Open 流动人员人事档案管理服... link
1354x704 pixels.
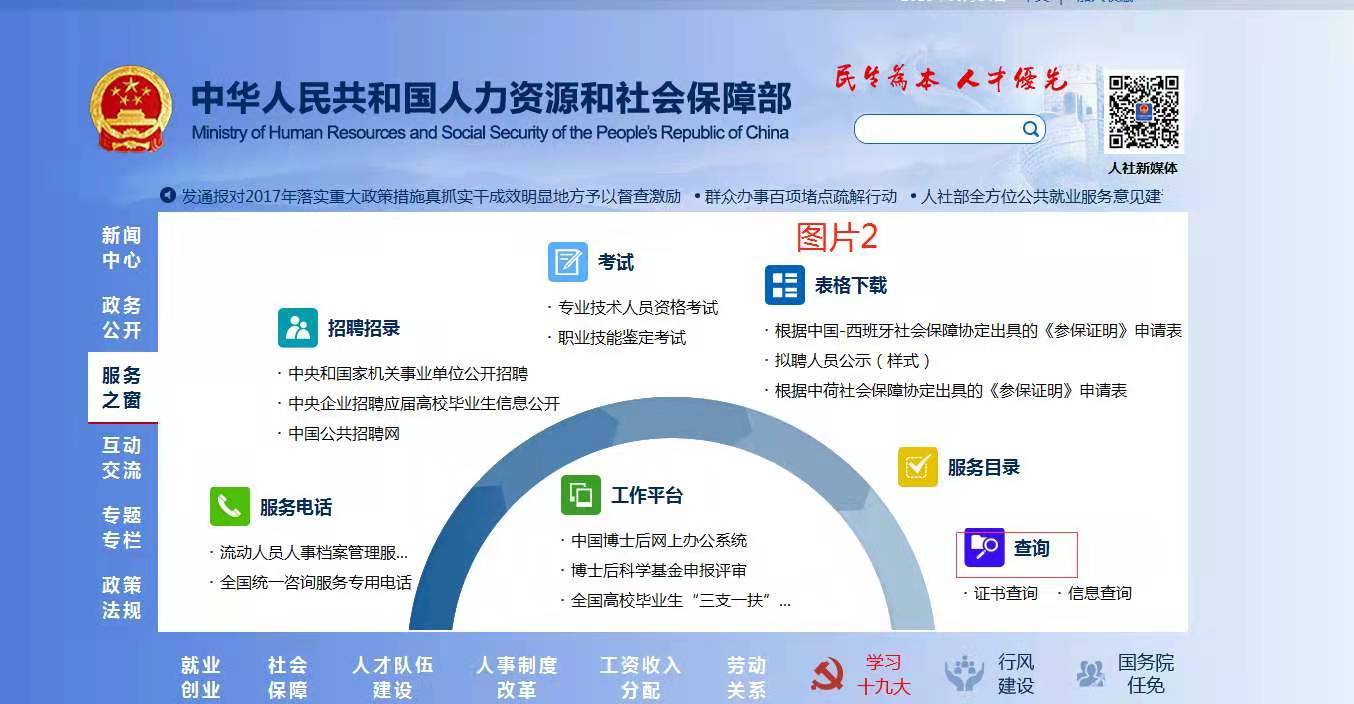pyautogui.click(x=314, y=552)
